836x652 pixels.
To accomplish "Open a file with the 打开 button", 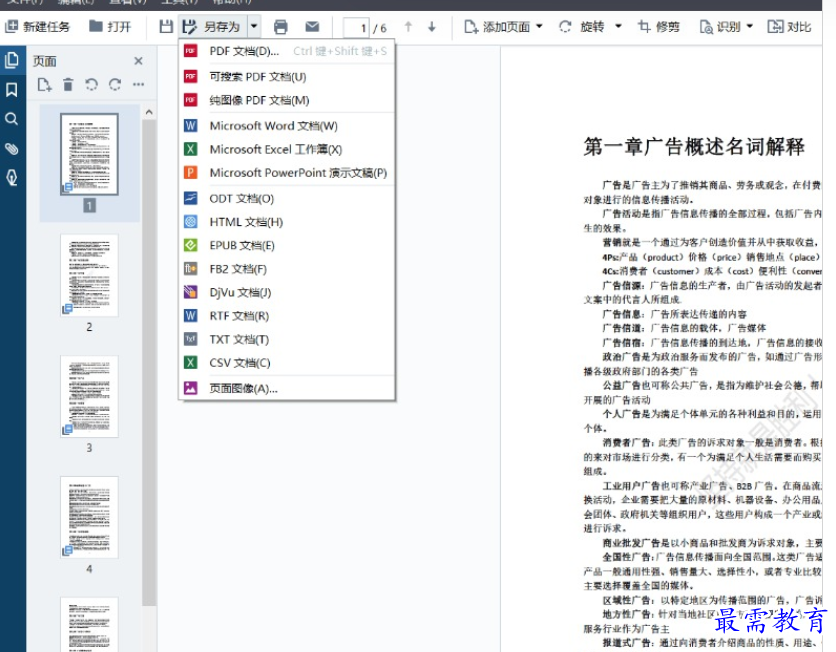I will (x=110, y=26).
